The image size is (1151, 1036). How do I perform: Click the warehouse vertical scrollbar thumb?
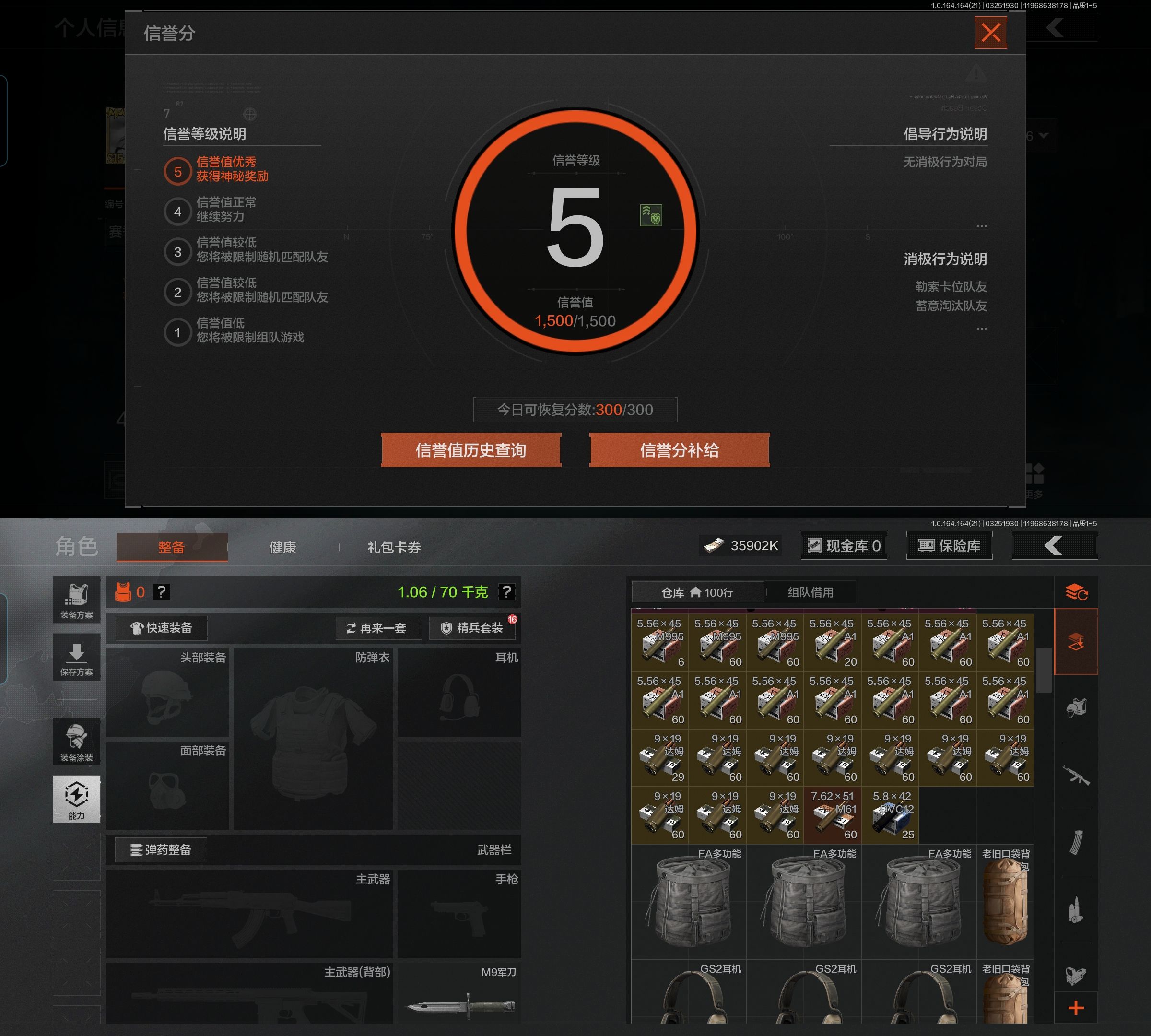tap(1044, 670)
